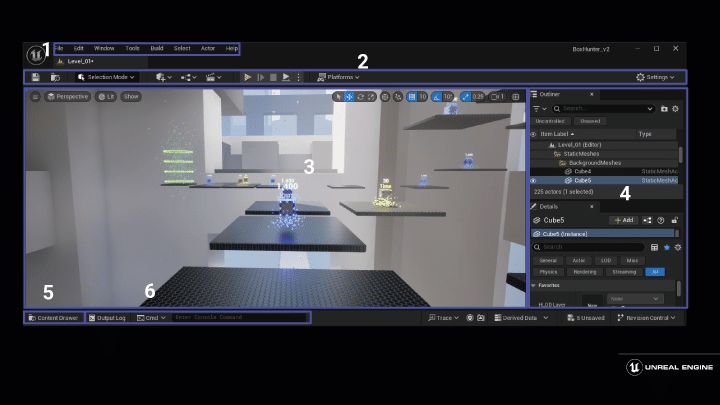
Task: Save the current level with the floppy disk icon
Action: (36, 77)
